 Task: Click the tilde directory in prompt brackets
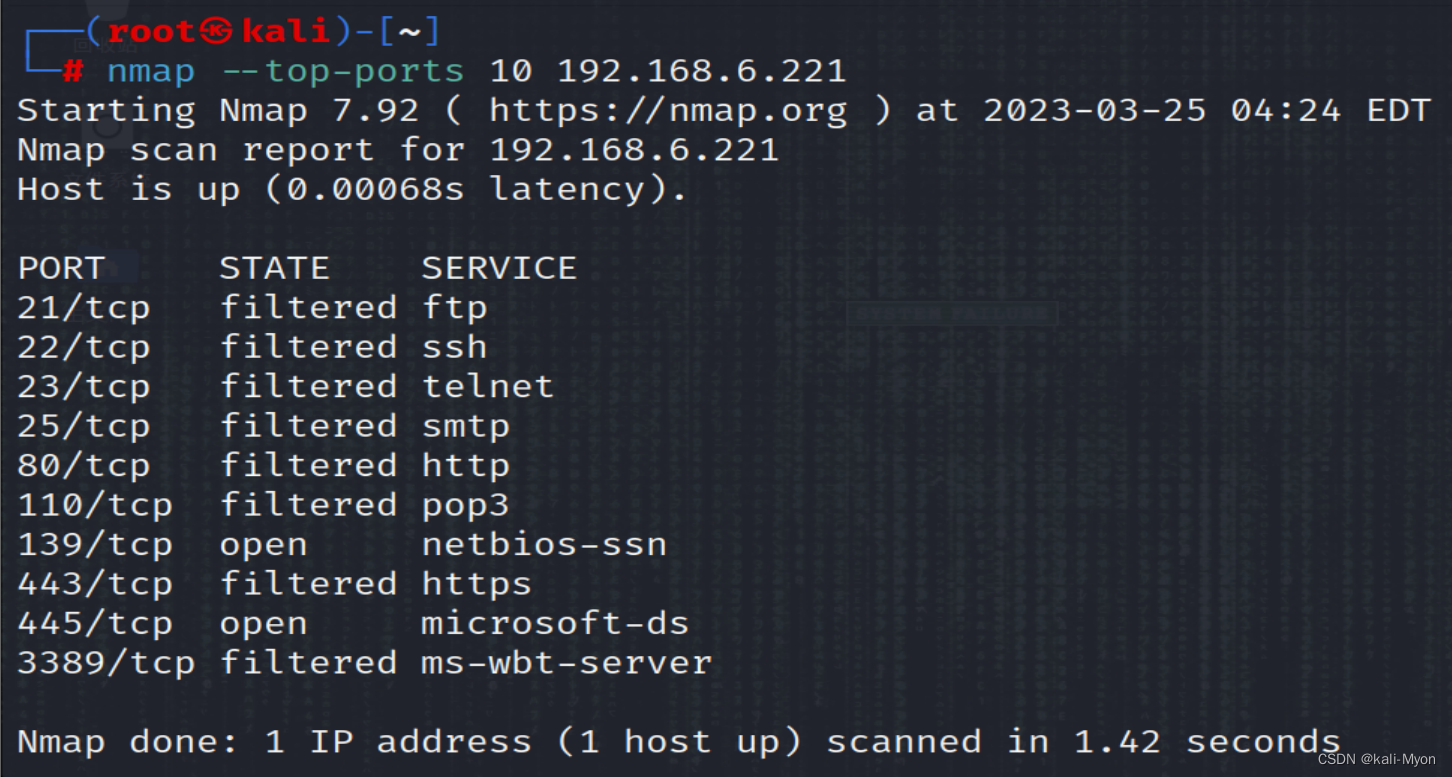click(410, 32)
